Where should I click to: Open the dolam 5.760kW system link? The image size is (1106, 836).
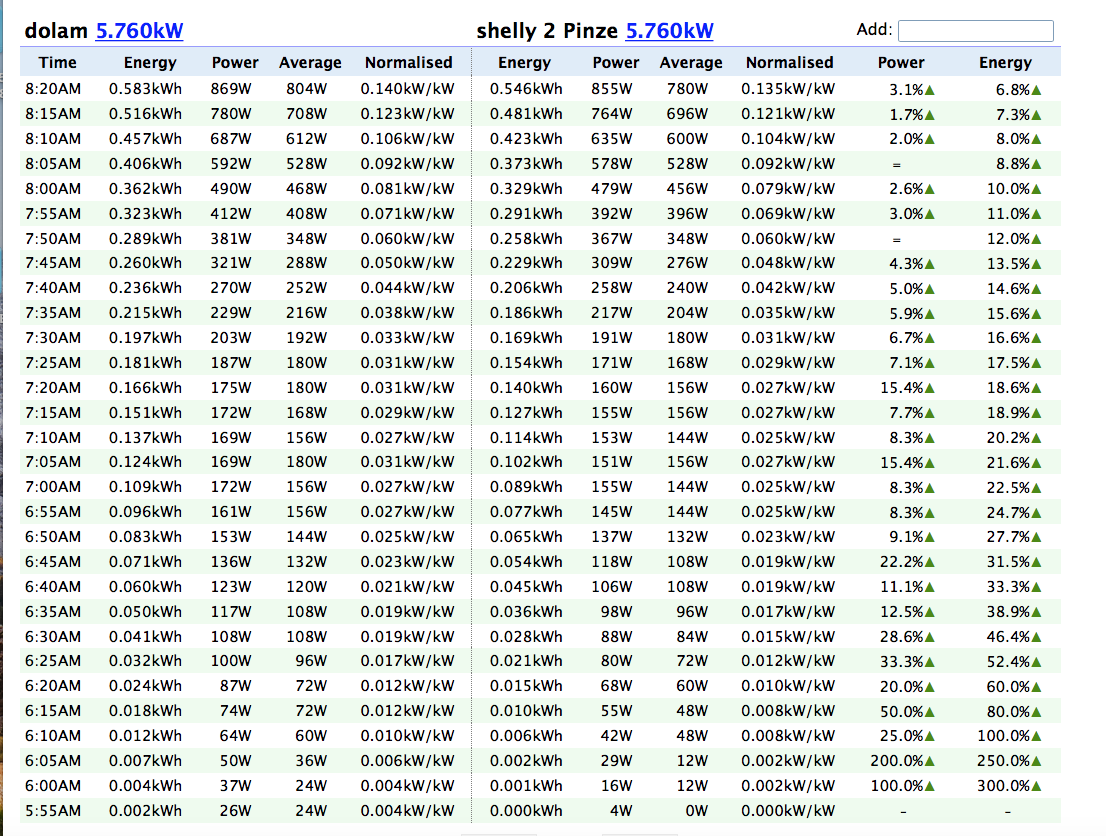(x=139, y=30)
